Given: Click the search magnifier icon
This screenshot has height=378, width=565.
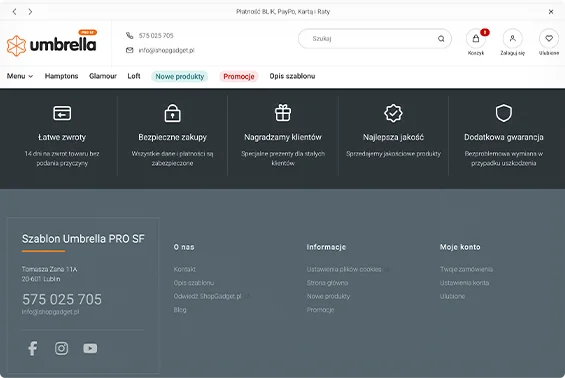Looking at the screenshot, I should tap(441, 39).
